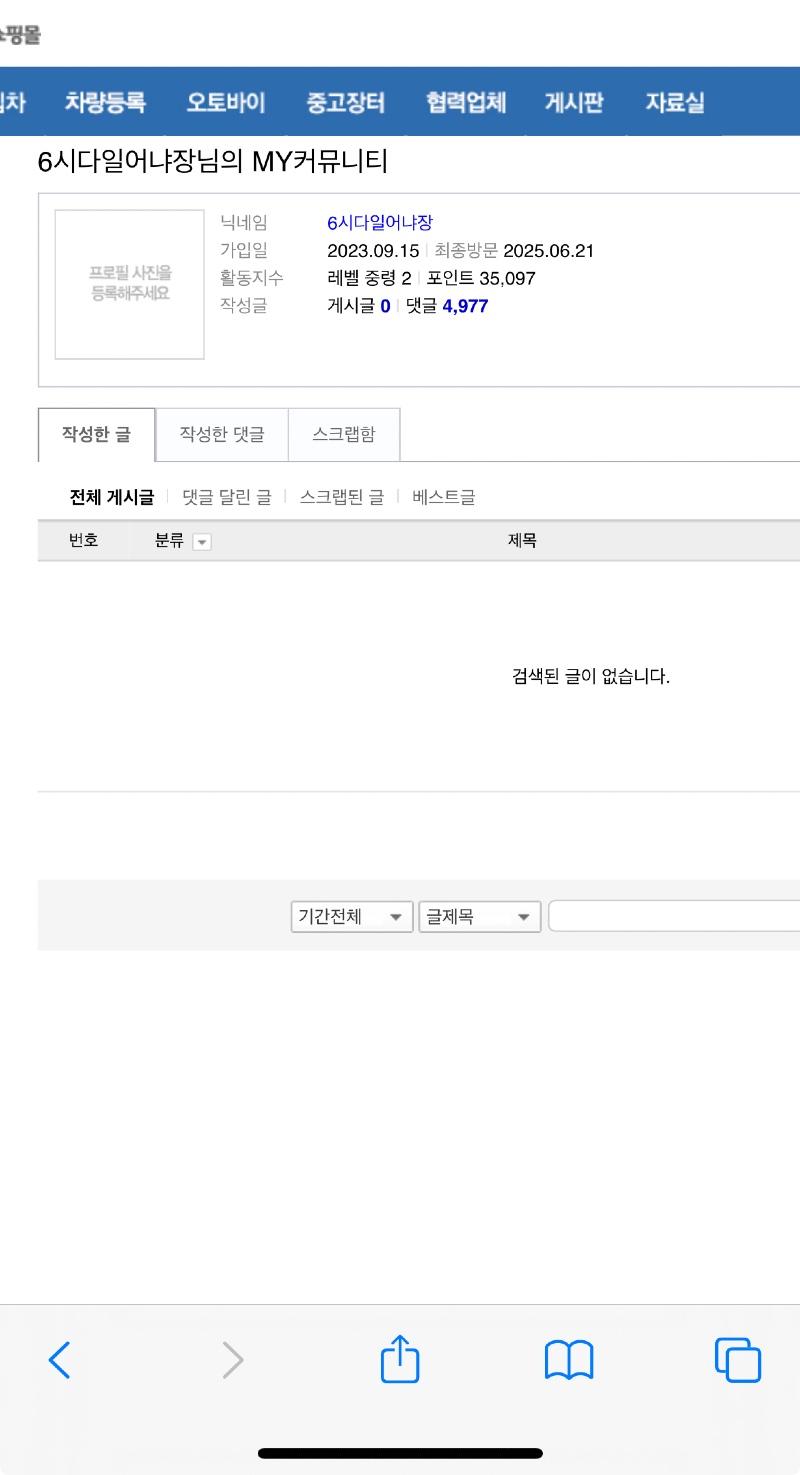Viewport: 800px width, 1475px height.
Task: Click the 번호 column header
Action: pyautogui.click(x=83, y=541)
